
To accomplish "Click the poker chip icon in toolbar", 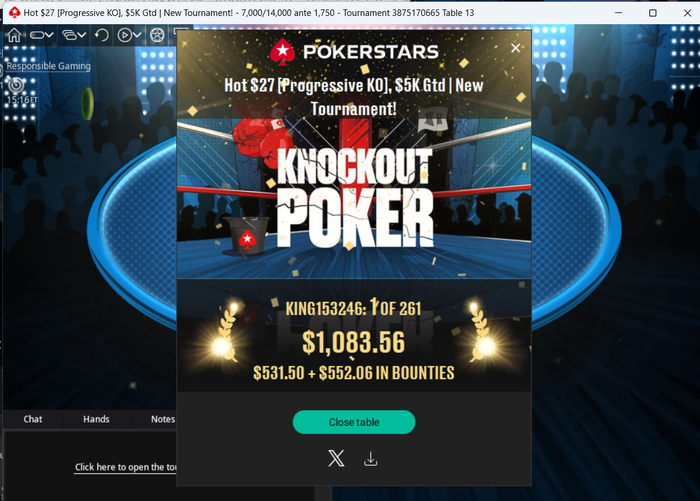I will 157,35.
